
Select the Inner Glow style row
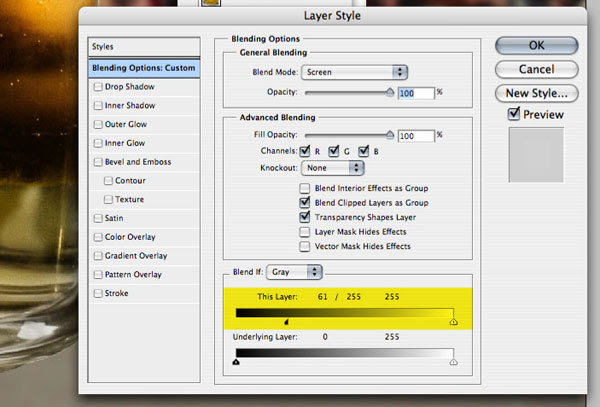coord(144,143)
